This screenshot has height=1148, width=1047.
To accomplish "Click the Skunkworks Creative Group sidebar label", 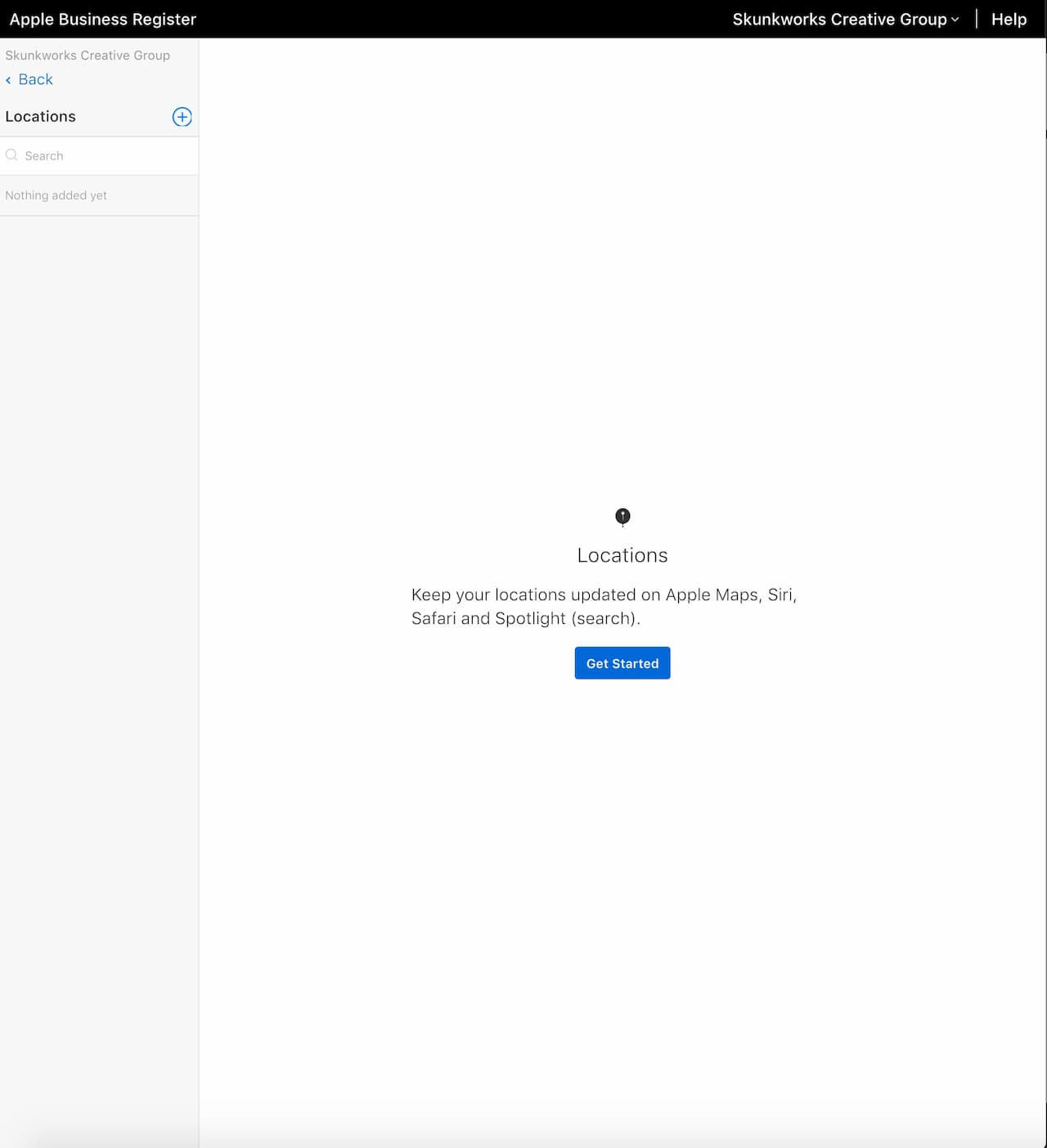I will click(x=88, y=56).
